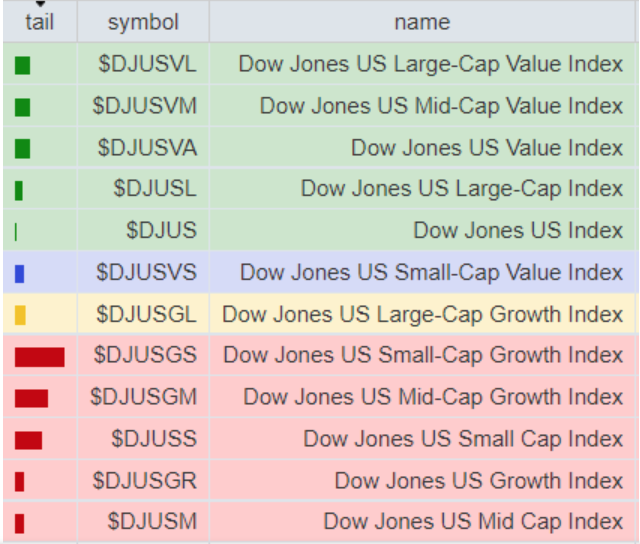Select the $DJUSVM symbol cell
This screenshot has height=544, width=640.
pyautogui.click(x=144, y=106)
